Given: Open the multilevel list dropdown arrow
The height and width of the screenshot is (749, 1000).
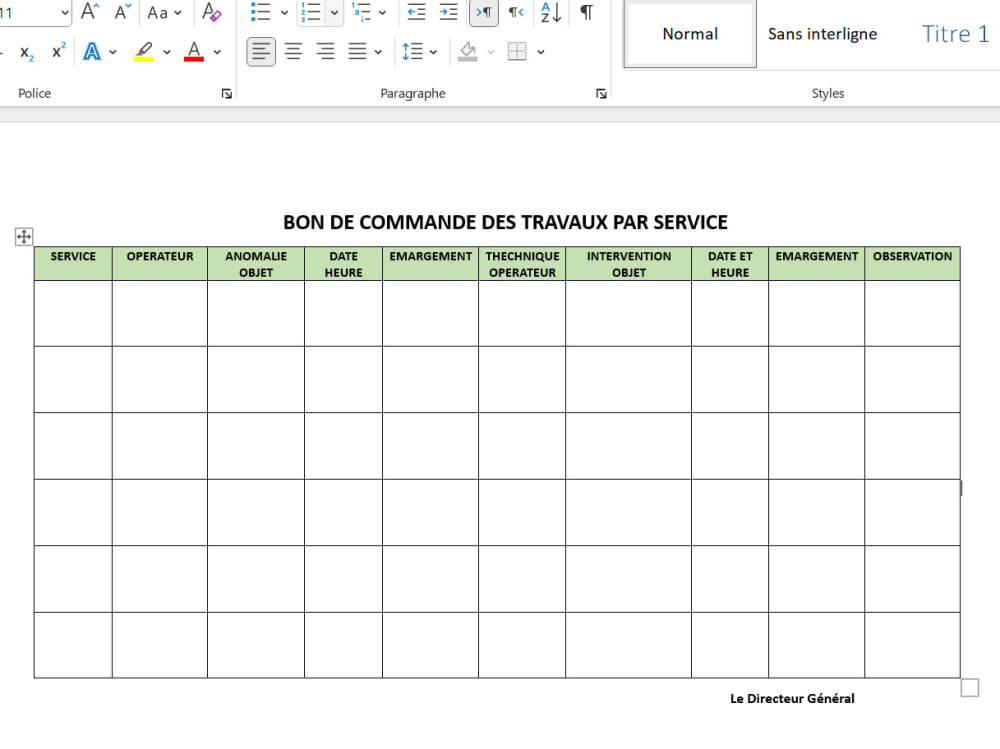Looking at the screenshot, I should click(382, 12).
